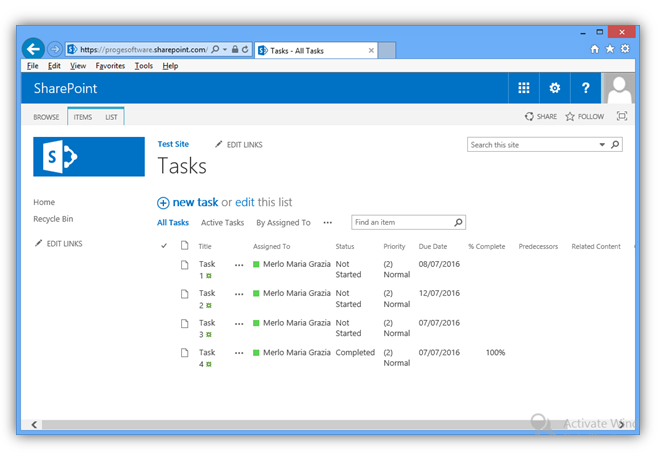Click the edit this list link
The height and width of the screenshot is (455, 657).
click(x=245, y=202)
